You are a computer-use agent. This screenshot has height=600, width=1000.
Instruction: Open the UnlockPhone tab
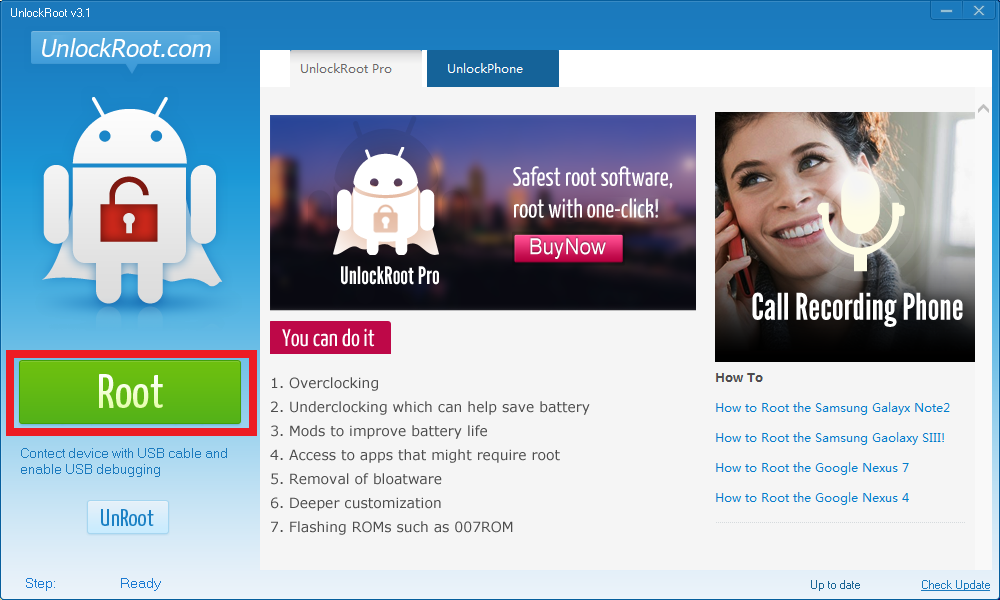click(x=492, y=68)
